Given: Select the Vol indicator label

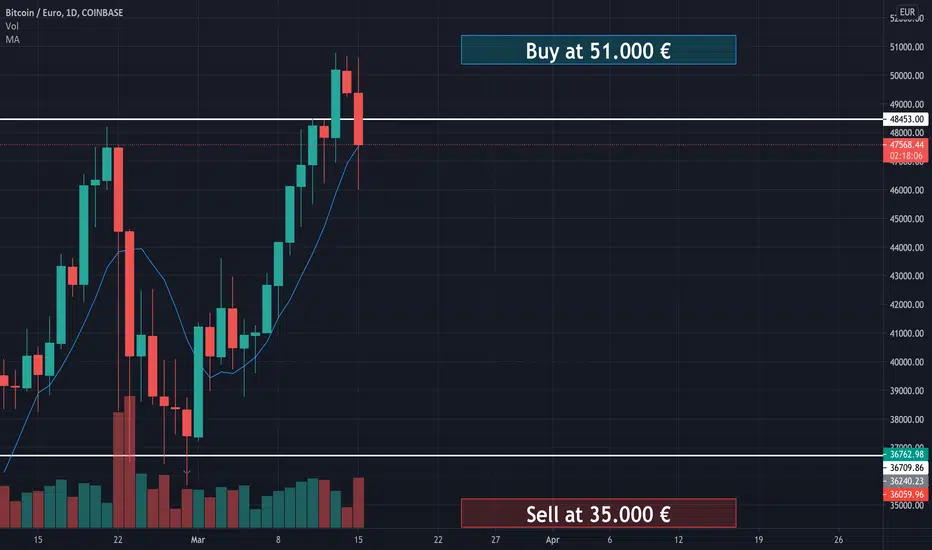Looking at the screenshot, I should [x=12, y=26].
